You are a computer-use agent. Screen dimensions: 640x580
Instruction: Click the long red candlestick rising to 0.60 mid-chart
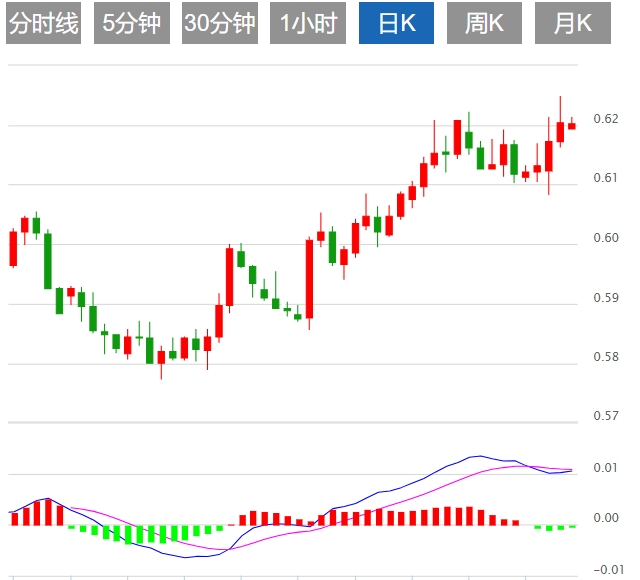310,278
